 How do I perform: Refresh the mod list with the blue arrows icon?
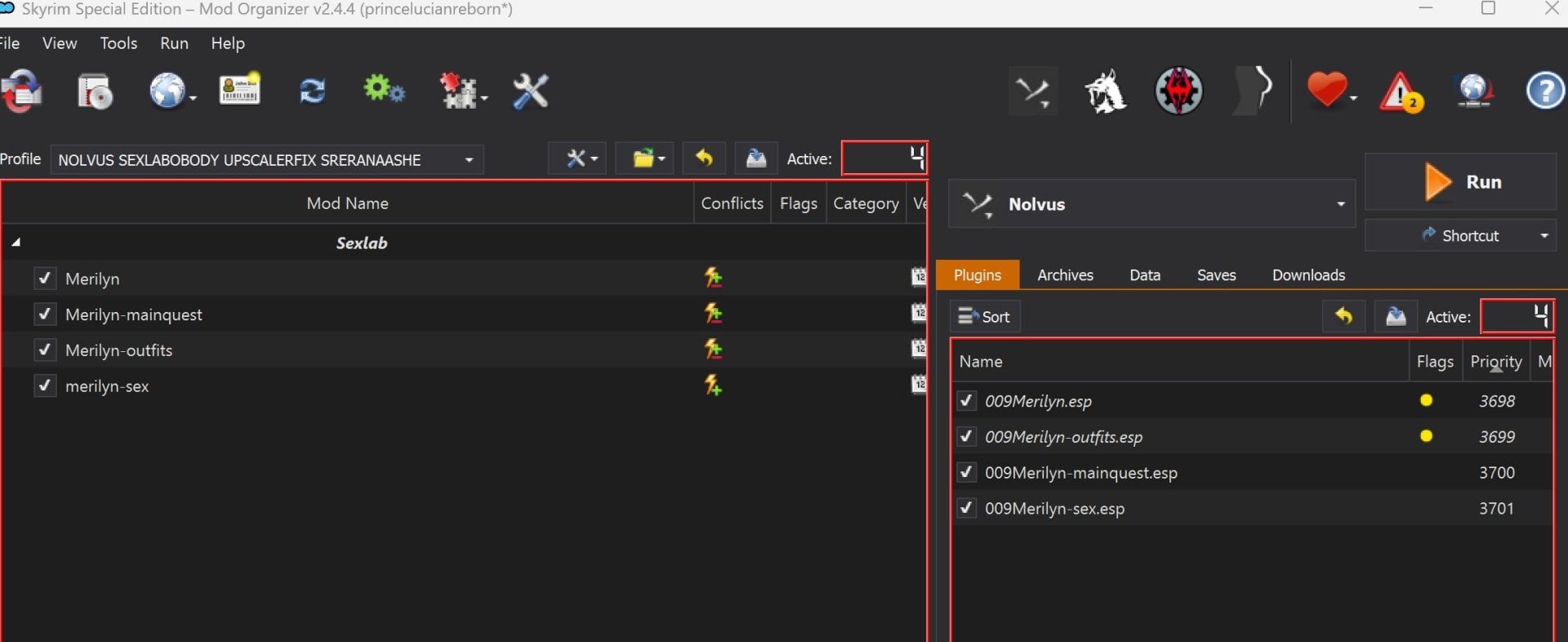tap(312, 91)
